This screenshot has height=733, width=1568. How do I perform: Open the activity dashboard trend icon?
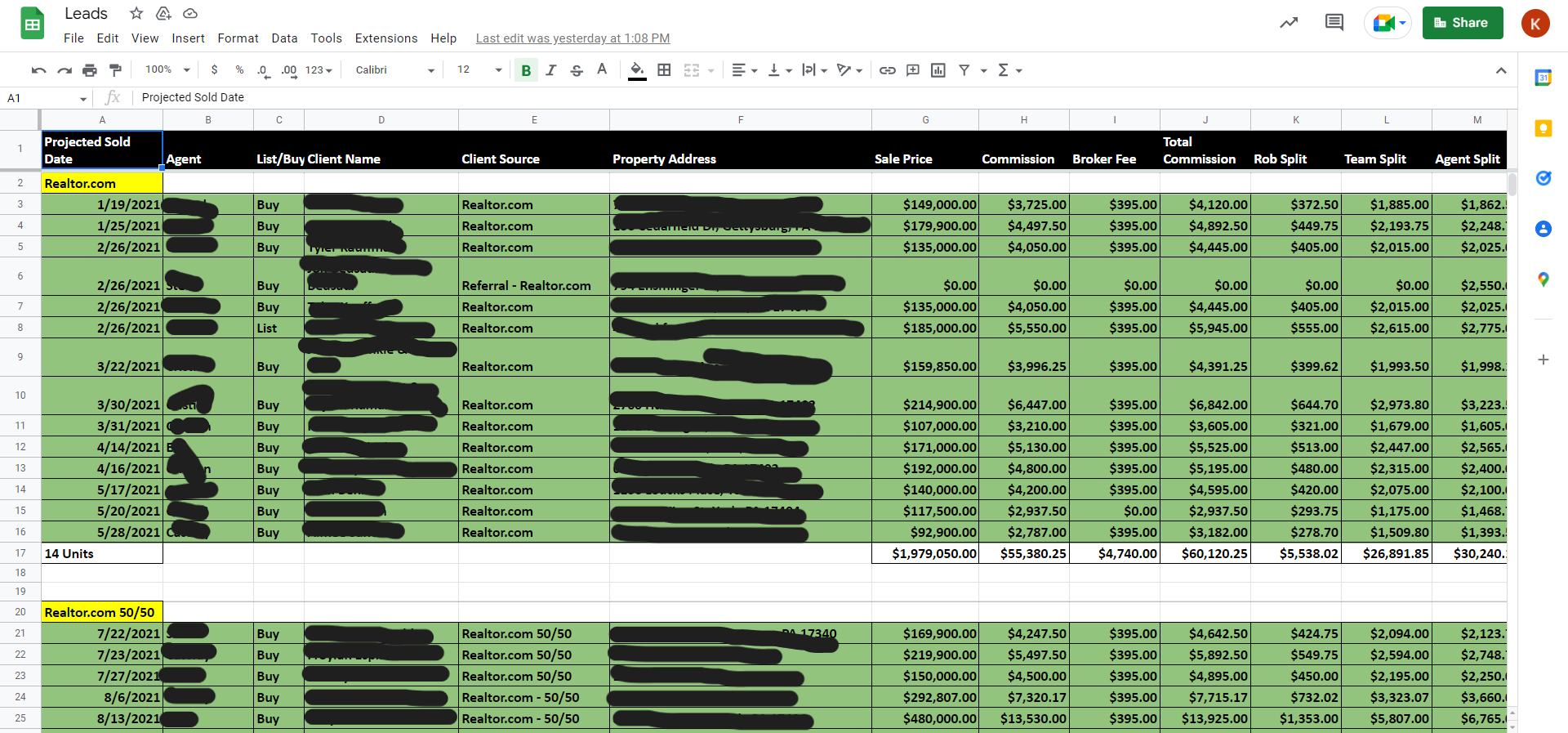pos(1289,23)
